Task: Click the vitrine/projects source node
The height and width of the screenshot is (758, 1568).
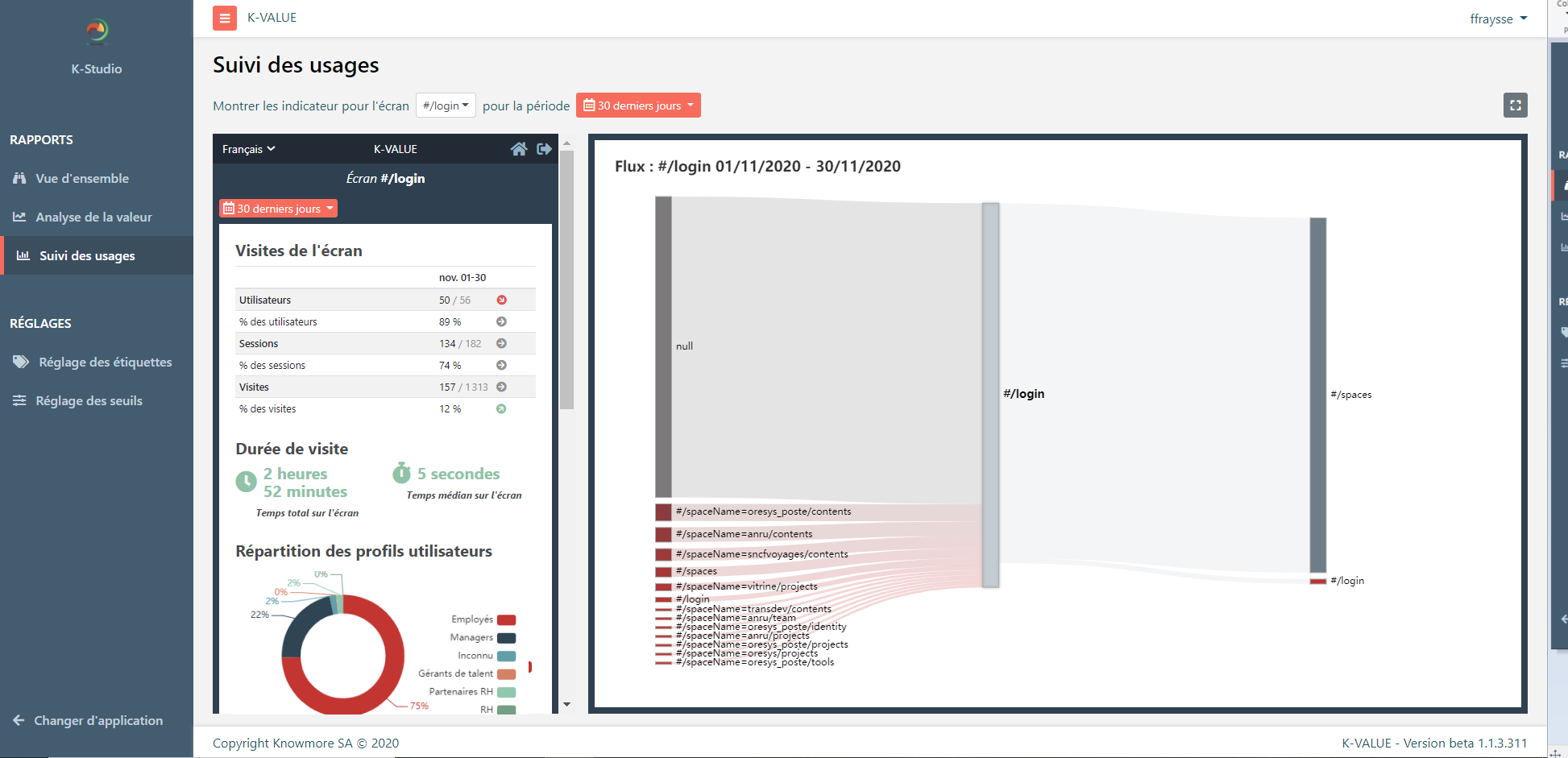Action: point(663,586)
